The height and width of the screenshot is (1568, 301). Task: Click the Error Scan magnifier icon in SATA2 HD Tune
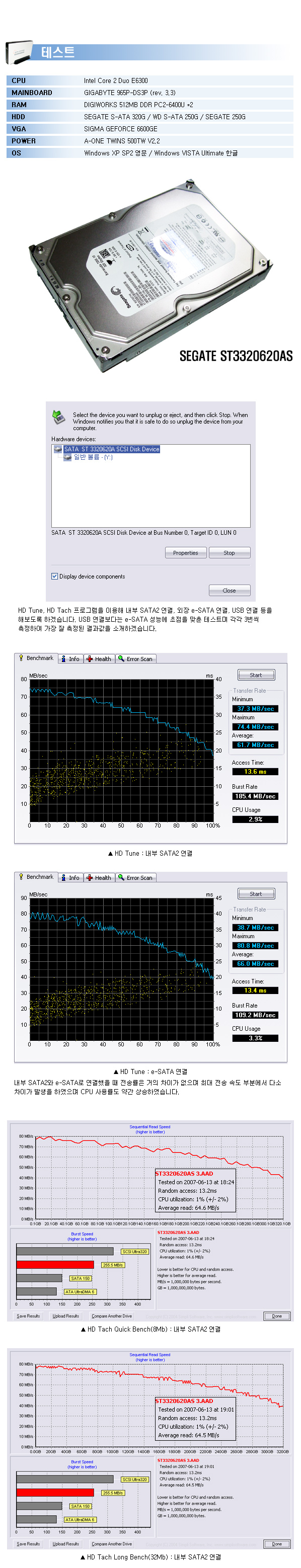coord(121,658)
